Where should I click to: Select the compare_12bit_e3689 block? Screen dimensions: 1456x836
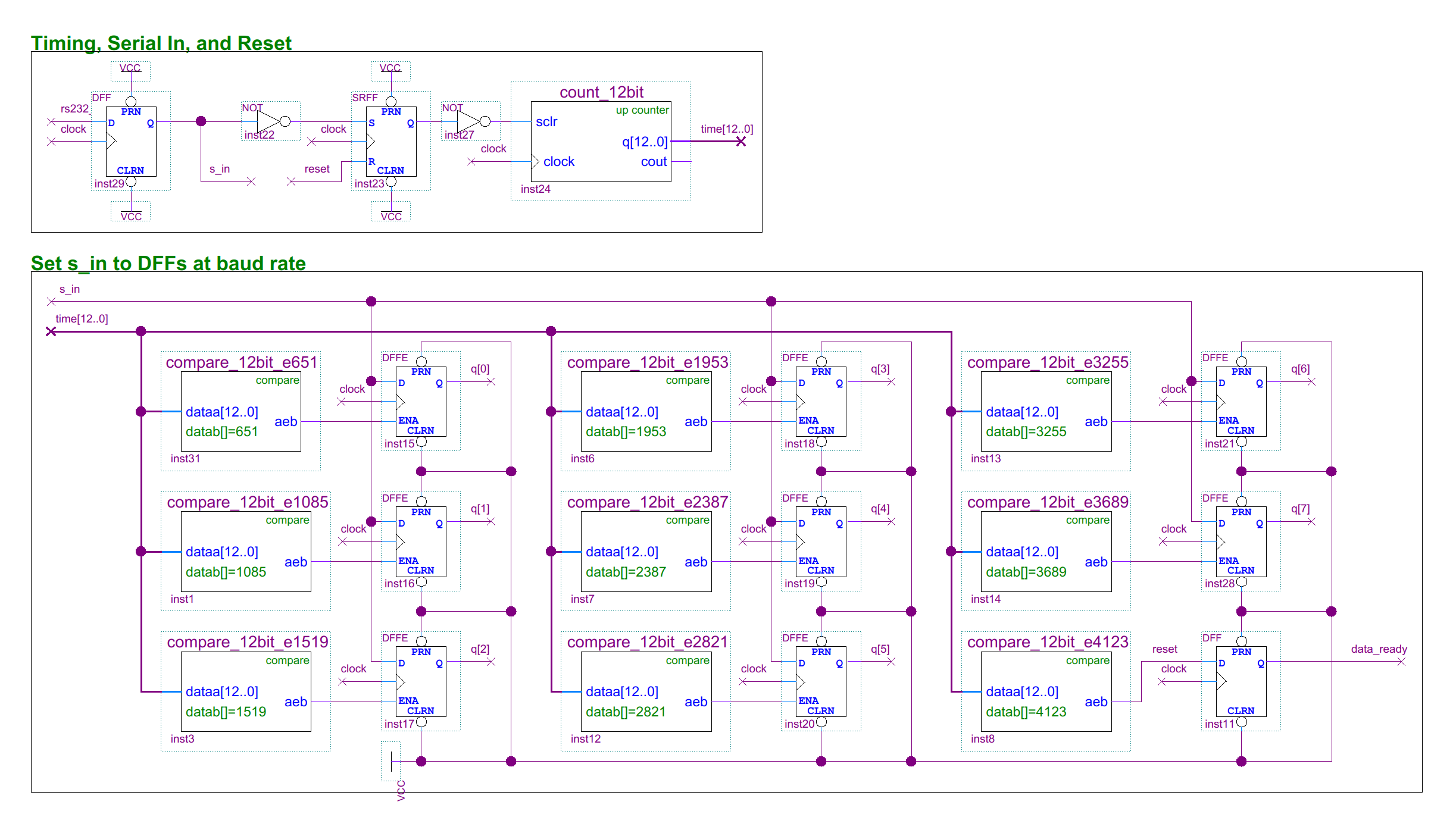1046,552
